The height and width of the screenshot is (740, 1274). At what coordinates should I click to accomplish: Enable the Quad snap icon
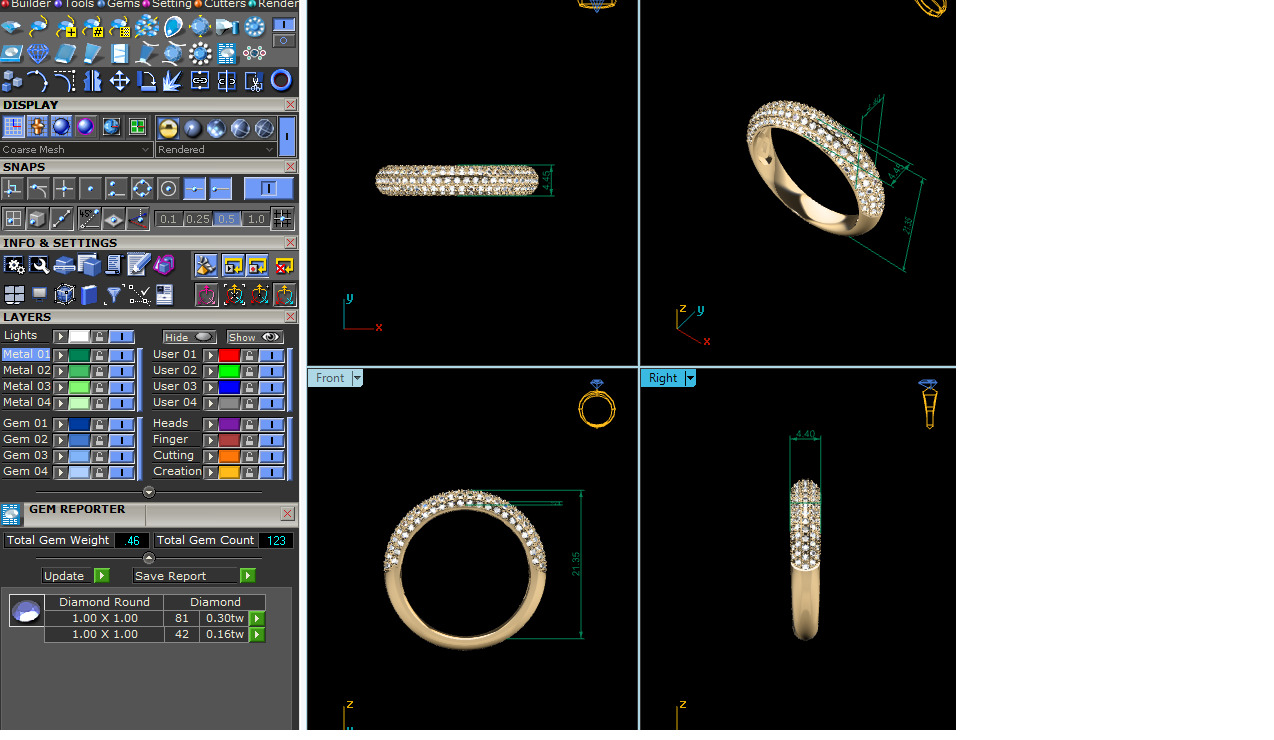coord(142,189)
